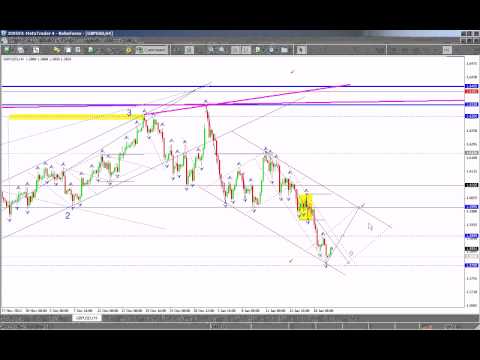Select the wave label 3 on chart
The image size is (480, 360).
[x=129, y=113]
